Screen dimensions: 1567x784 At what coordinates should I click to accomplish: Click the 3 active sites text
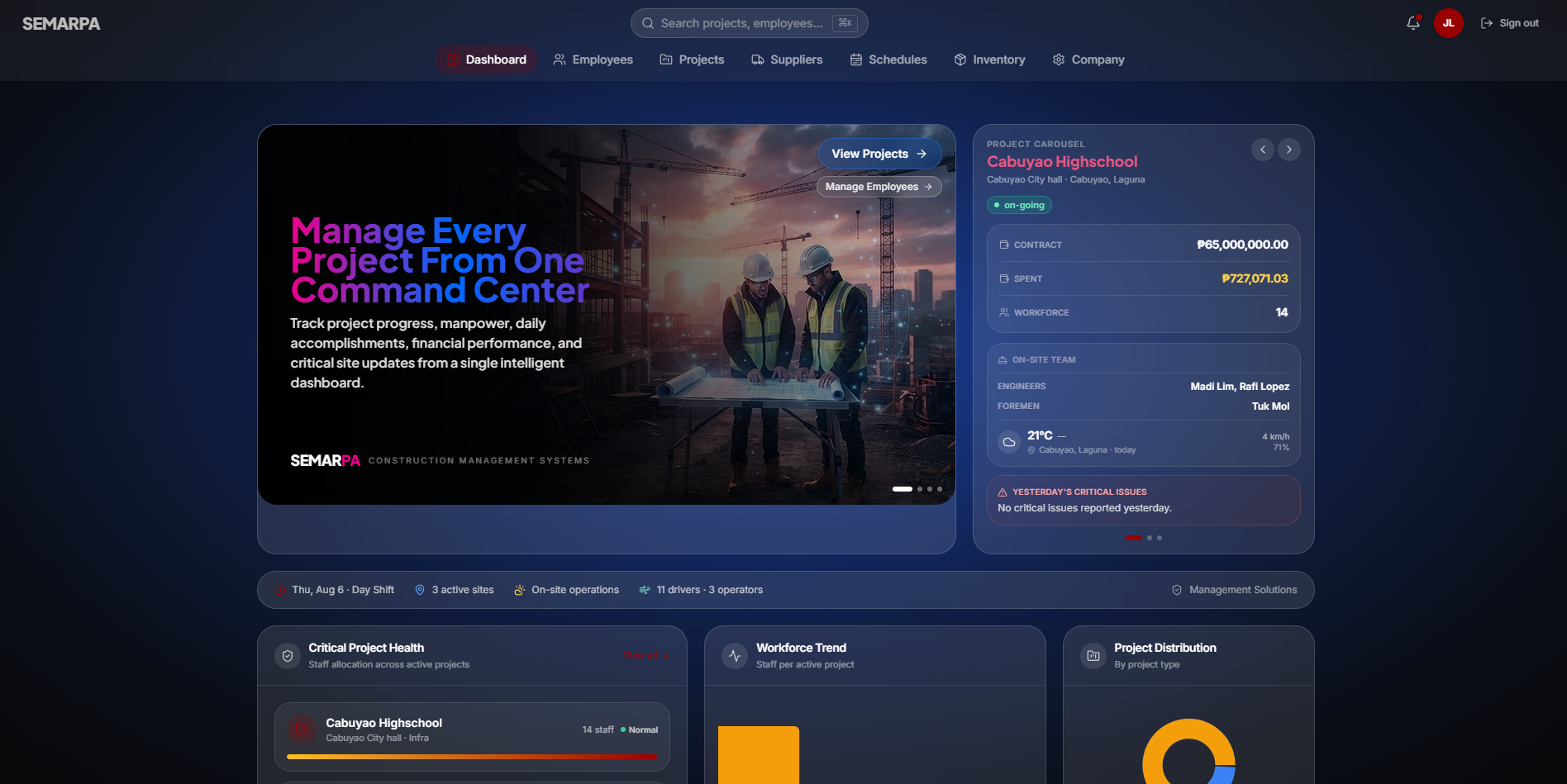click(463, 590)
